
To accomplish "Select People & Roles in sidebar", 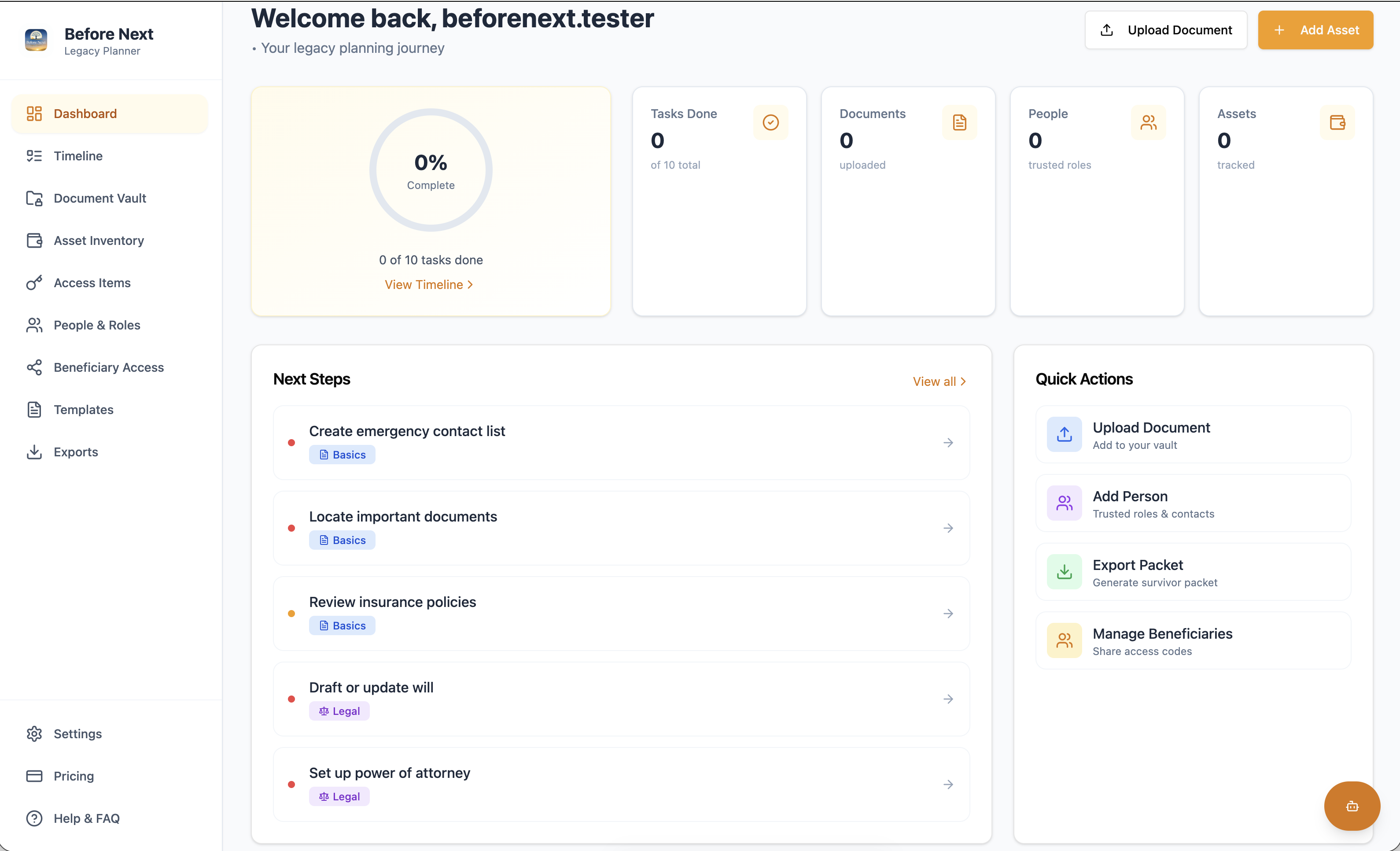I will 110,325.
